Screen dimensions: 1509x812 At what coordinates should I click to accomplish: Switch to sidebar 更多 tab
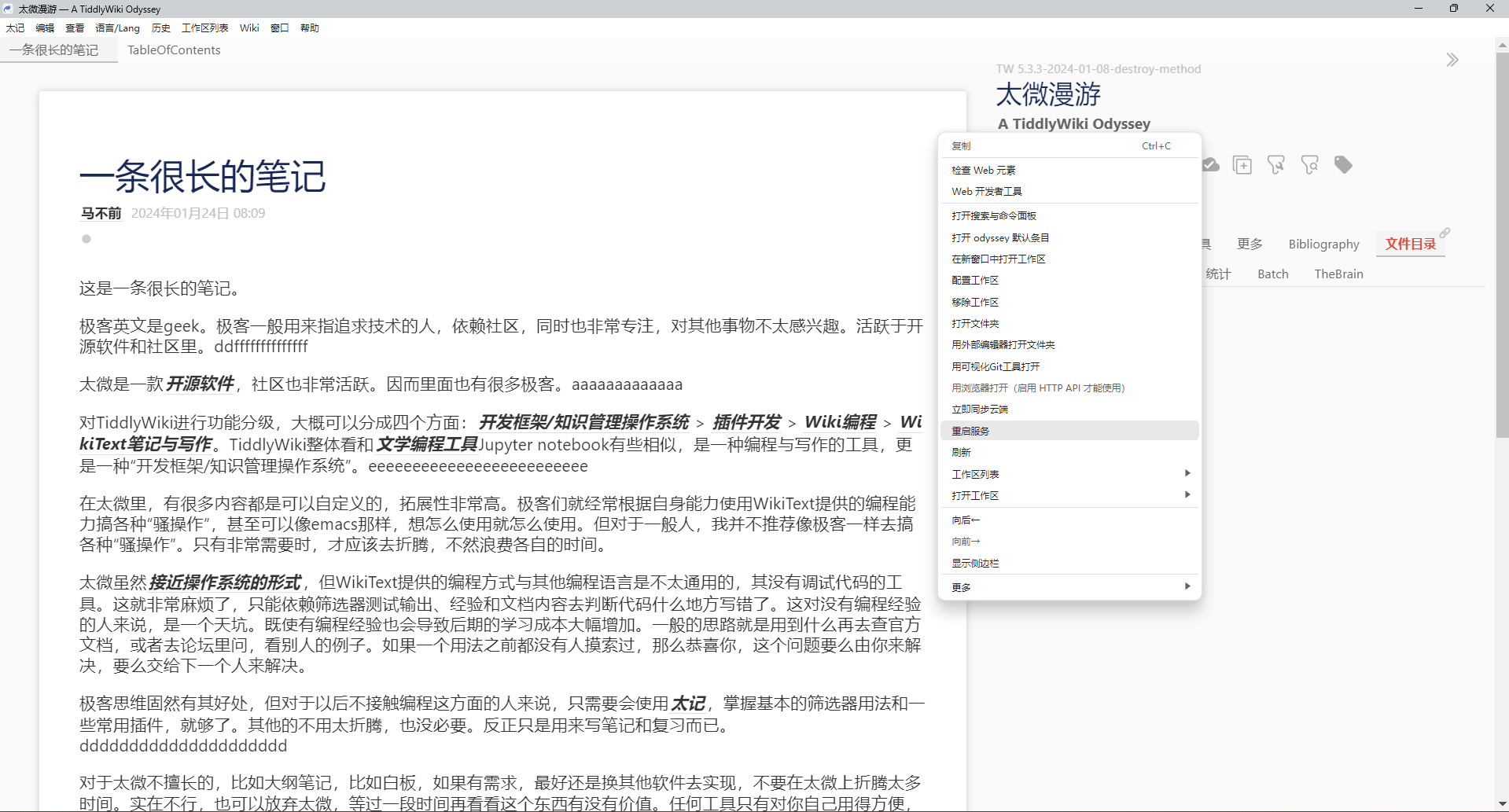click(x=1250, y=244)
